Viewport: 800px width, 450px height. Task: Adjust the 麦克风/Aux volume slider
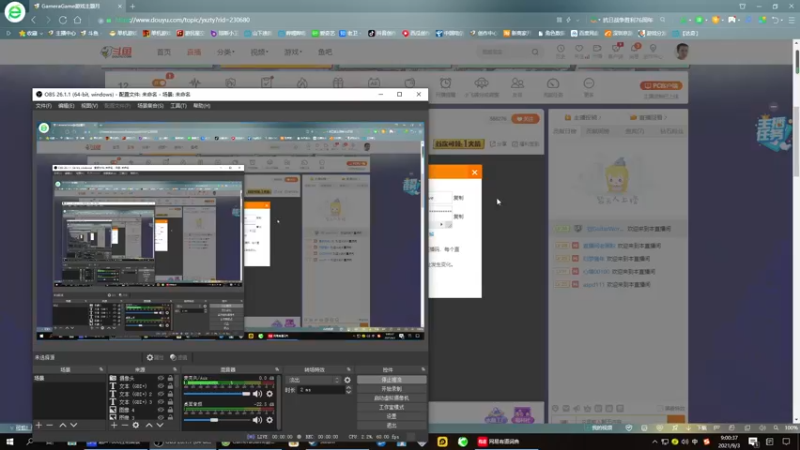click(x=217, y=394)
